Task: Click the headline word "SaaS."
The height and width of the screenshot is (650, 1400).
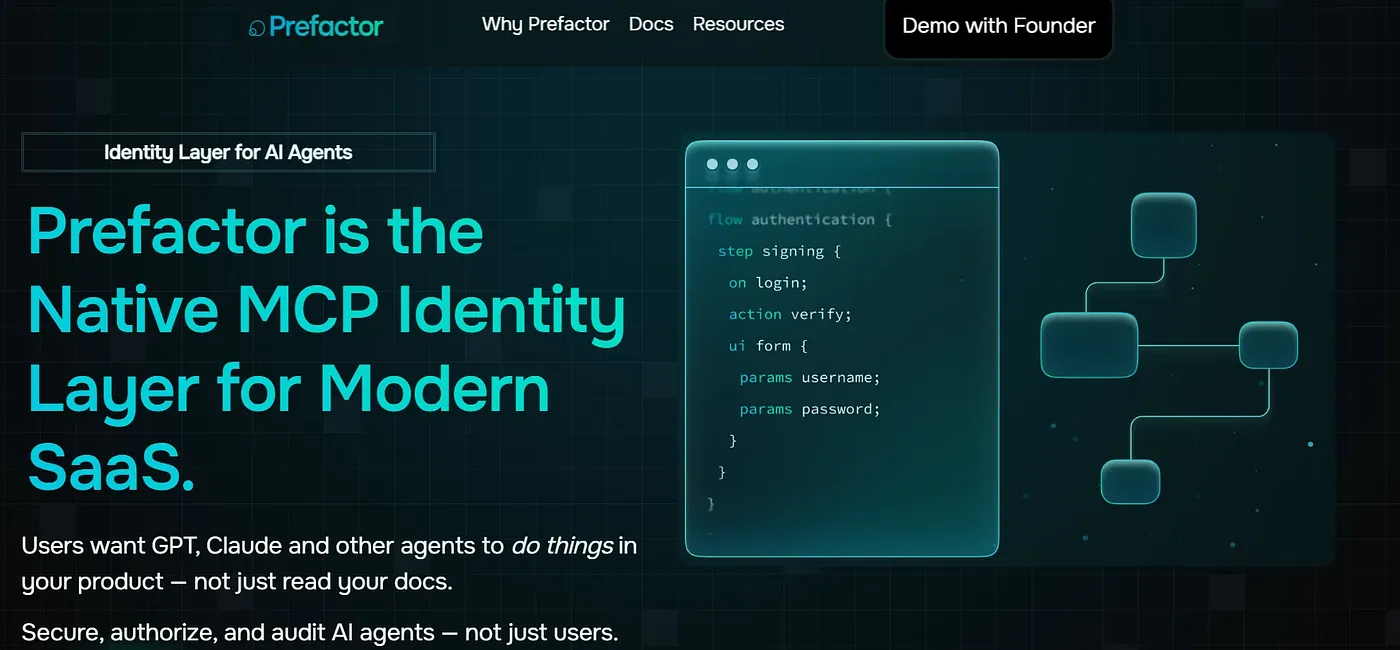Action: point(111,466)
